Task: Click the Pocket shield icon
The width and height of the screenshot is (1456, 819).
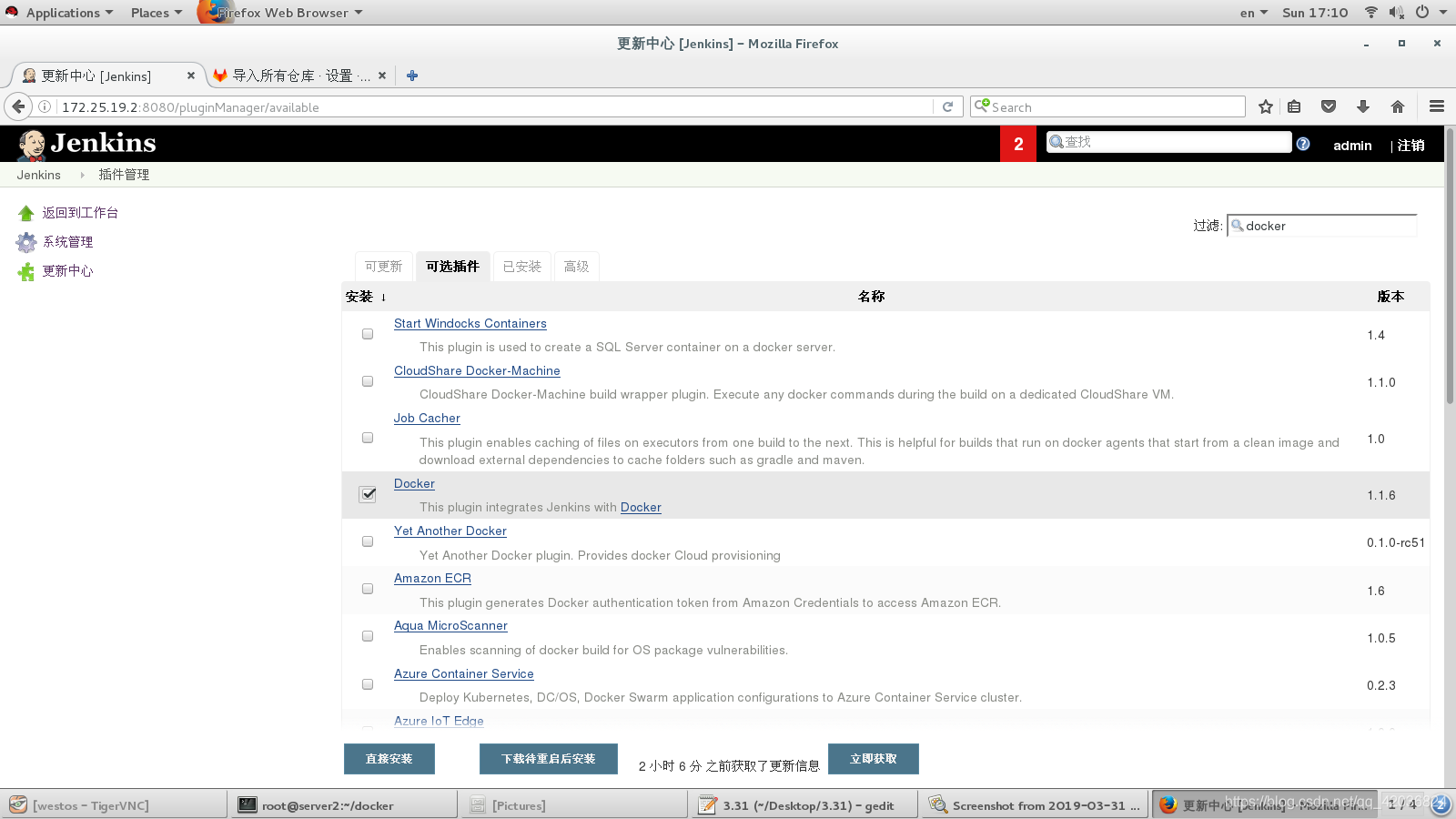Action: point(1329,106)
